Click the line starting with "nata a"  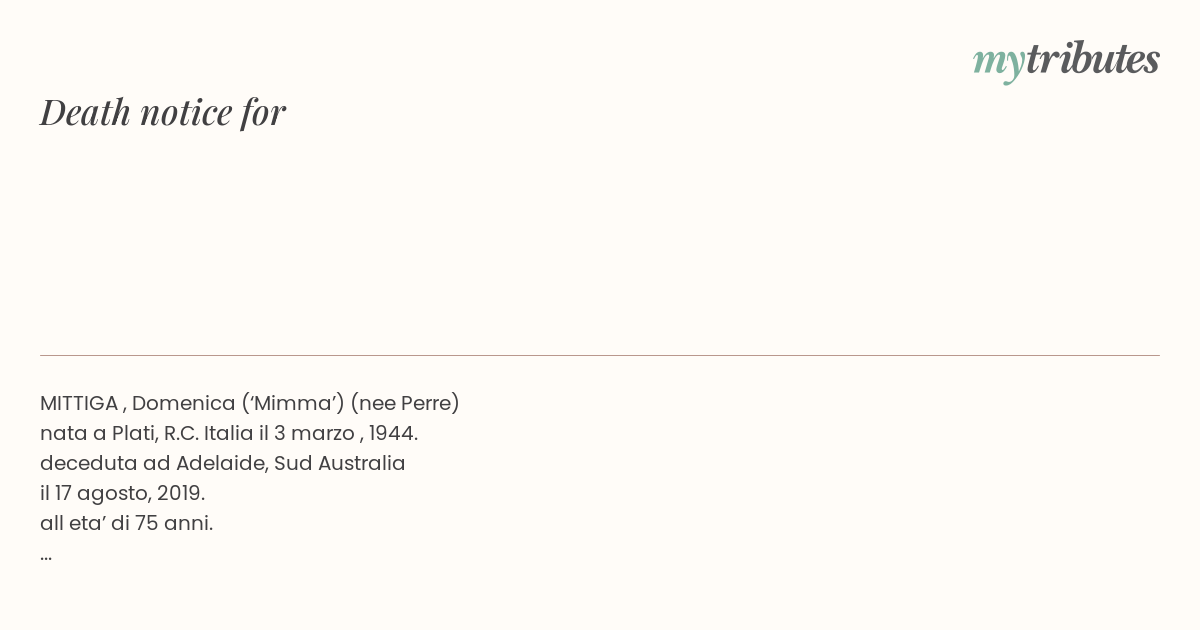pos(229,433)
